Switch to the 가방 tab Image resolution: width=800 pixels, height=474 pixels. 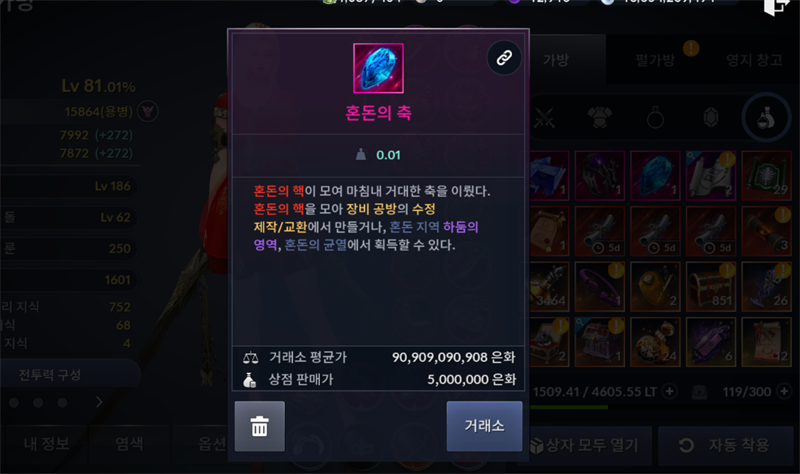[556, 60]
